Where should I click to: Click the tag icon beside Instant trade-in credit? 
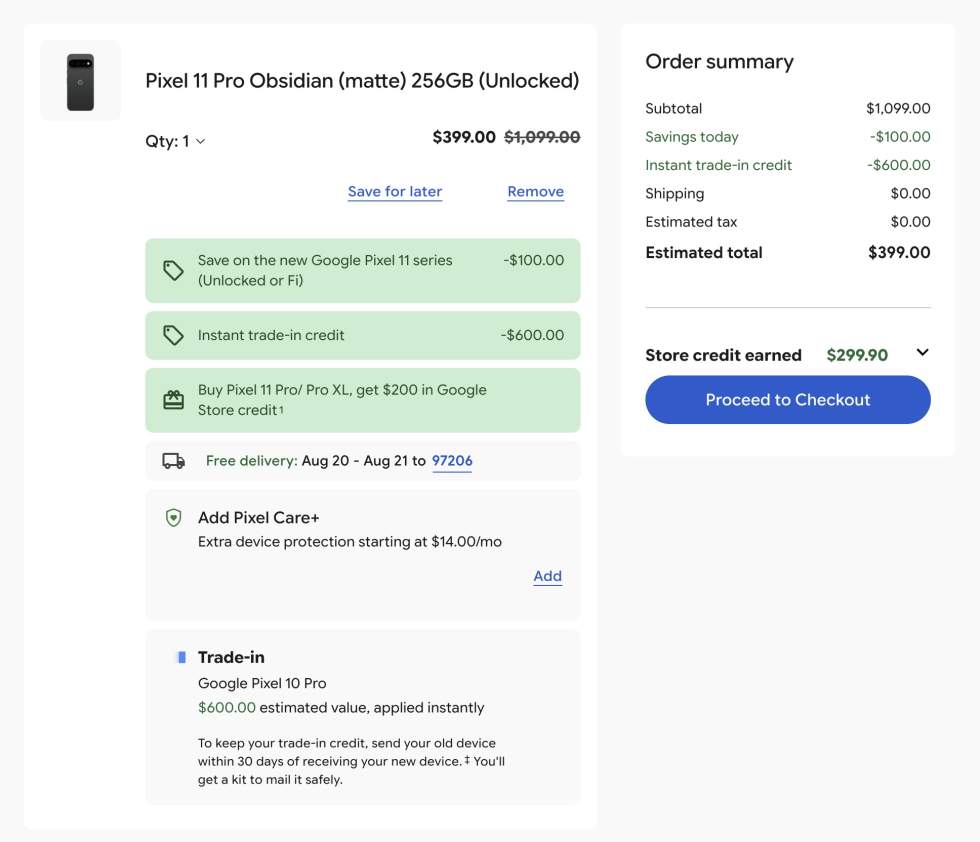(x=173, y=335)
